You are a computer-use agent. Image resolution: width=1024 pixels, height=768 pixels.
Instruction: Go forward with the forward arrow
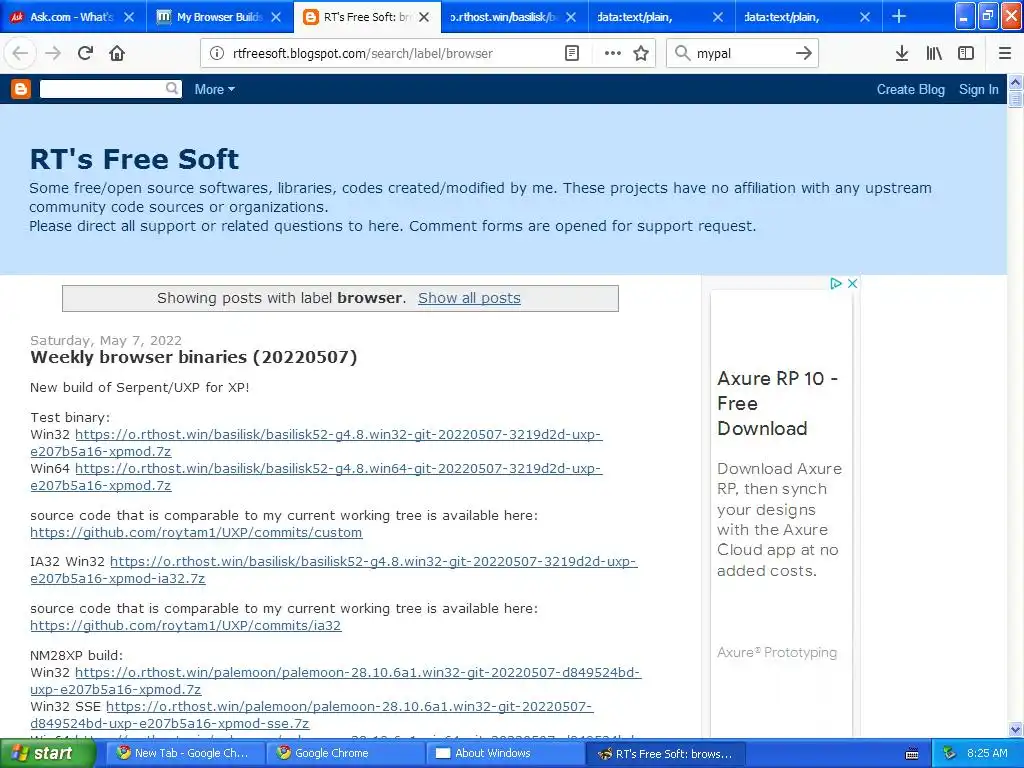click(x=53, y=53)
